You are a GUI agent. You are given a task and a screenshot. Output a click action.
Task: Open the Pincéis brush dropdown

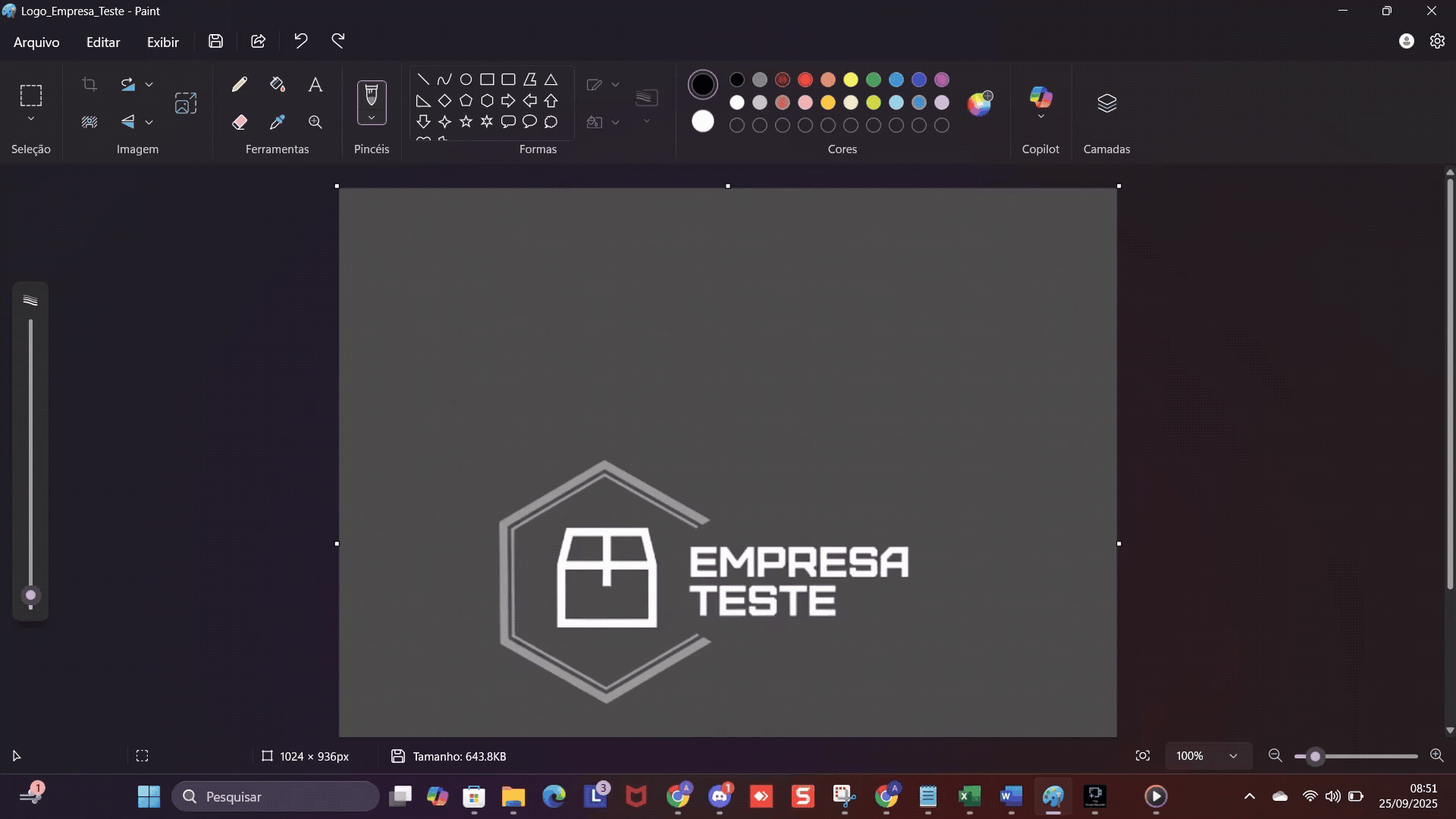[x=372, y=118]
